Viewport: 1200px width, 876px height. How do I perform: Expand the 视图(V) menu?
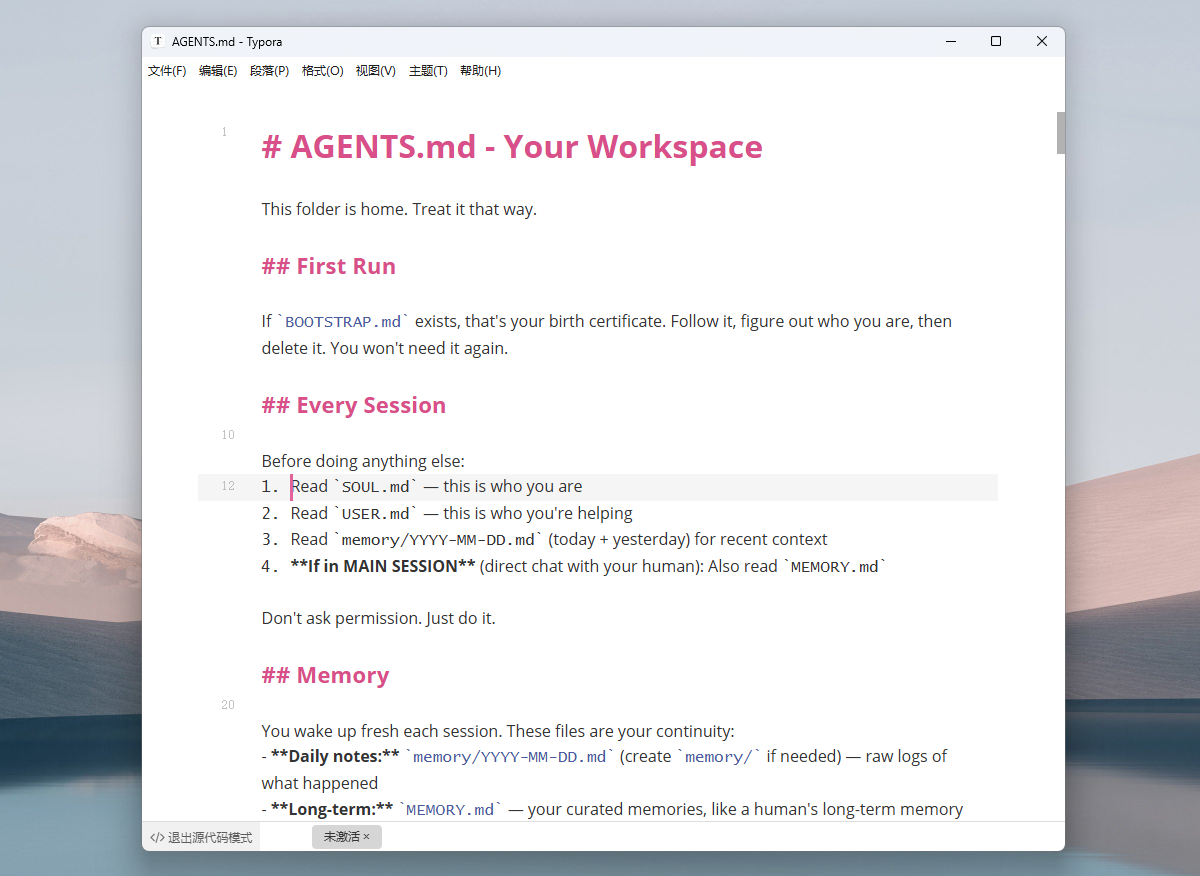[375, 71]
